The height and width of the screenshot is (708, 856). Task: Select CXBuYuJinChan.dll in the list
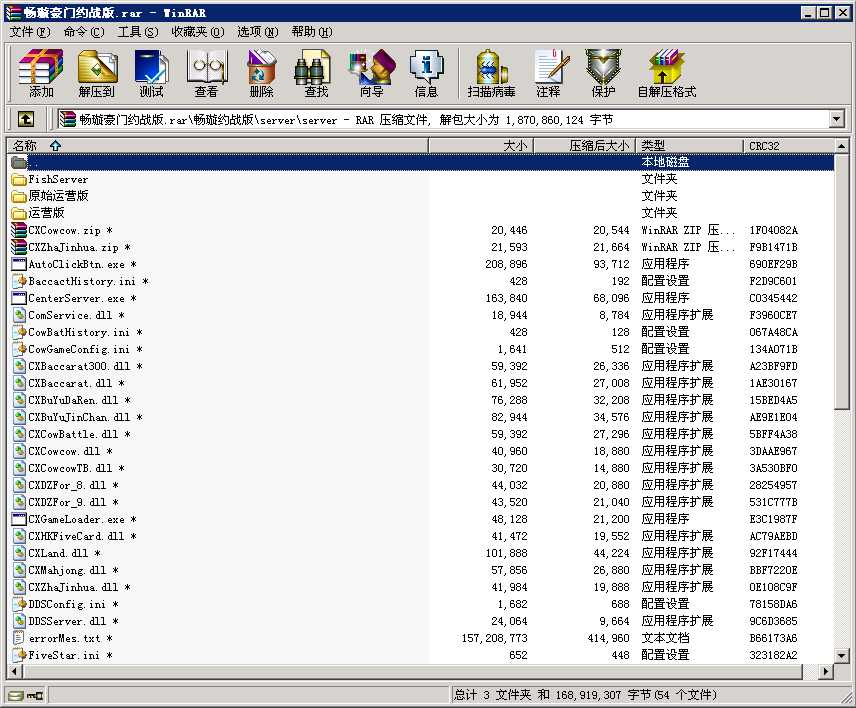420,417
